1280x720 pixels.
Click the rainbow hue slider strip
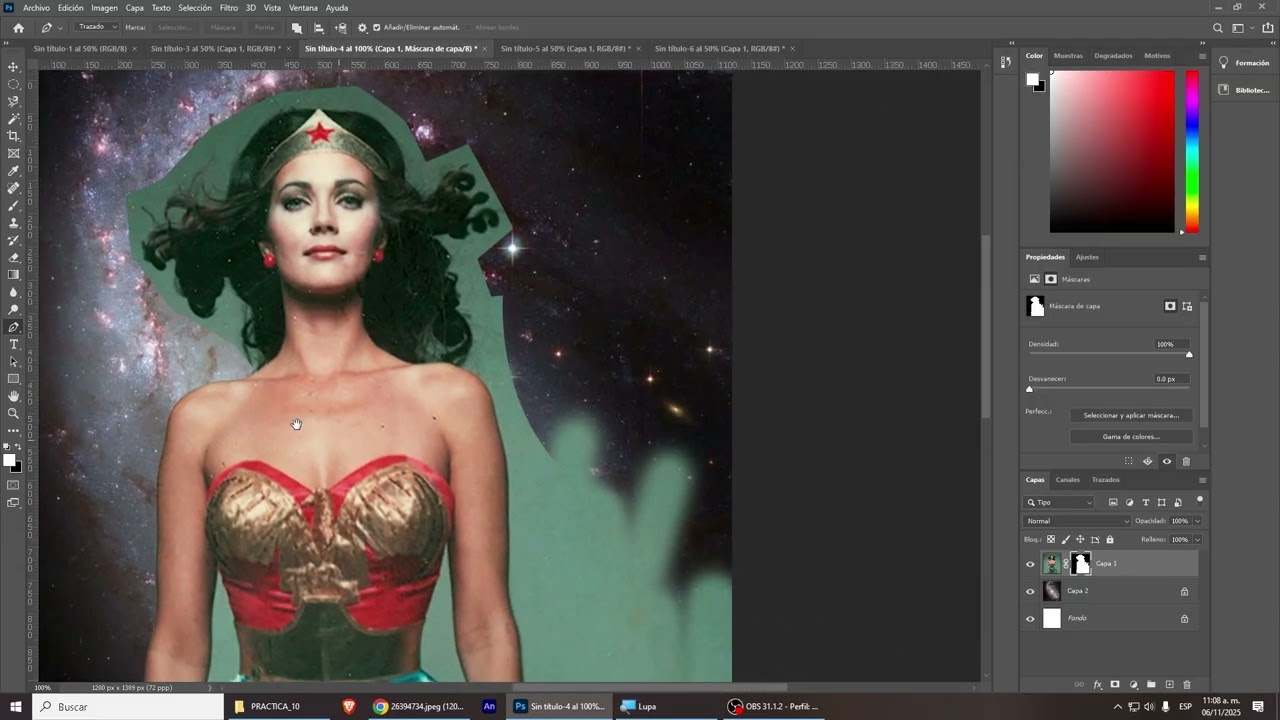tap(1192, 152)
